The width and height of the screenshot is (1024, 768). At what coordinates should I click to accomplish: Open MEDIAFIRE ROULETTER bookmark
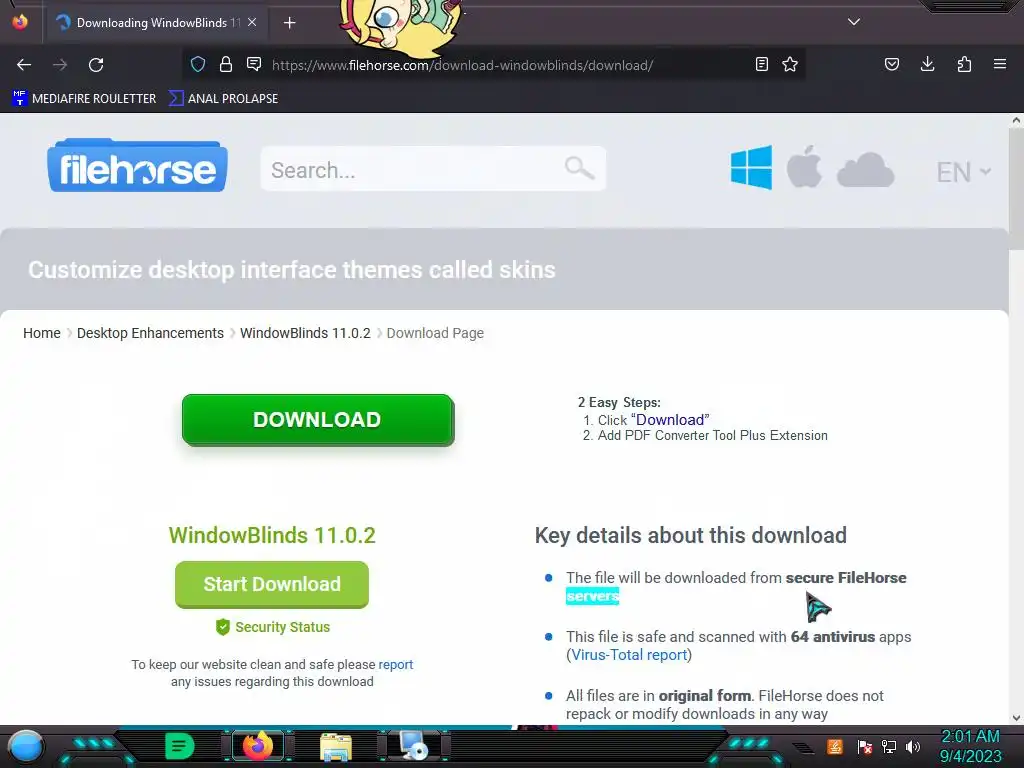[x=84, y=99]
